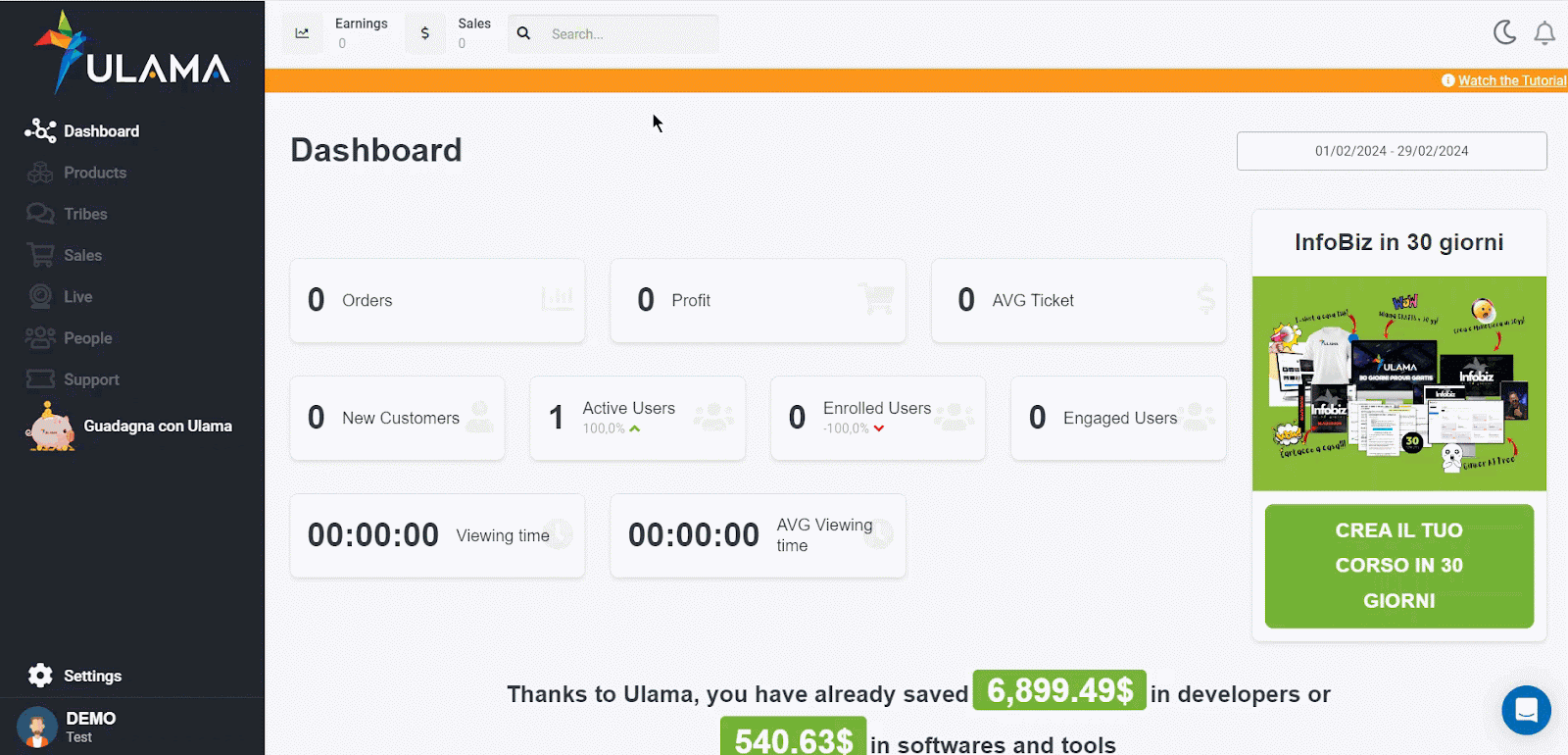Open Live broadcast icon in sidebar

[x=40, y=296]
